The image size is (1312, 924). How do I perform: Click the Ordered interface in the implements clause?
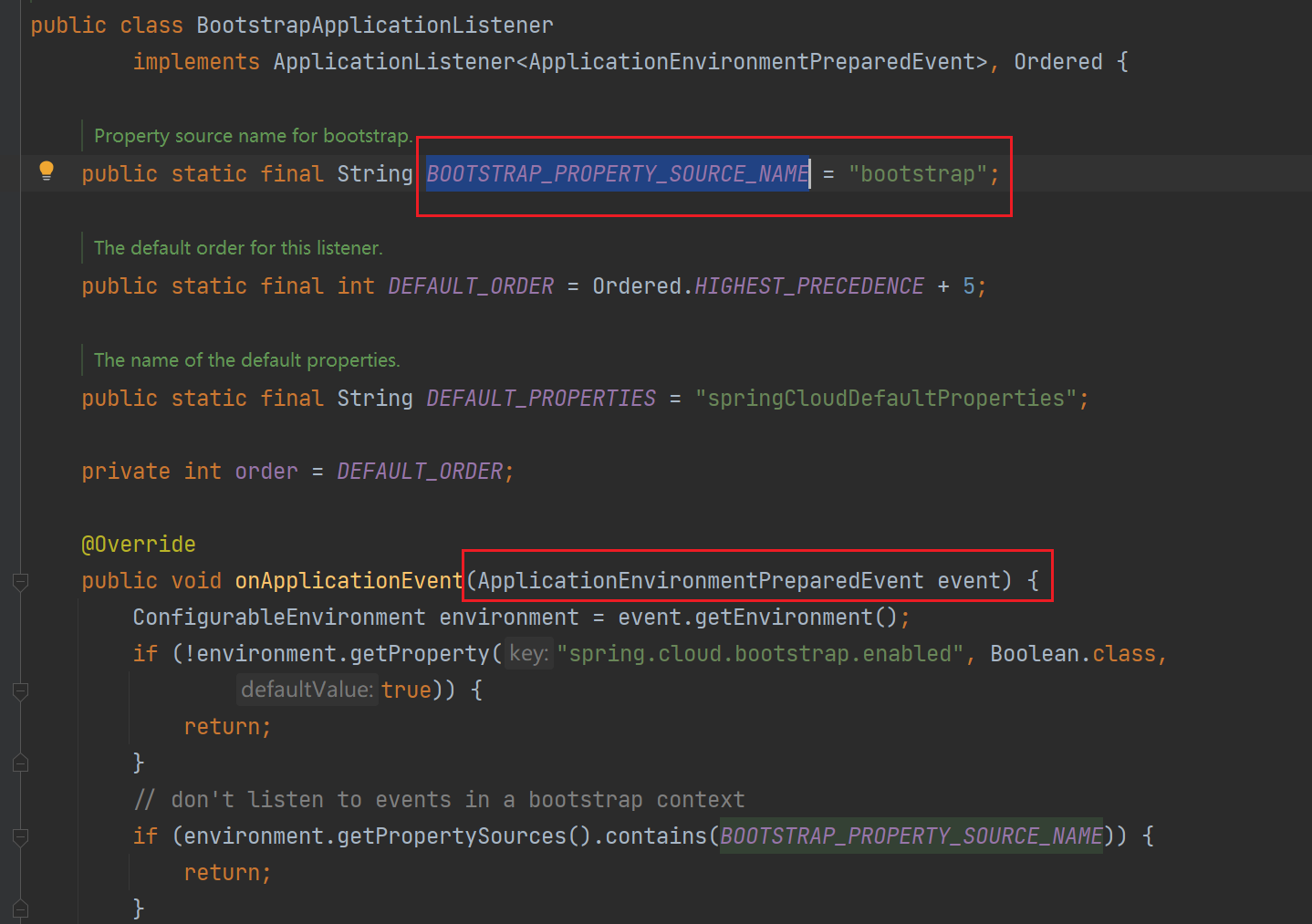click(1058, 62)
